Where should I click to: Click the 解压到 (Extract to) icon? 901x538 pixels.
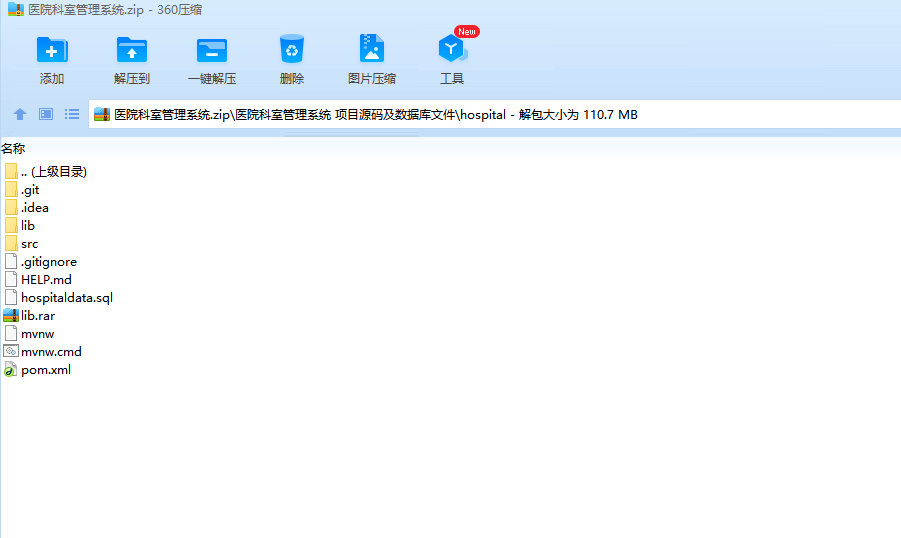pos(132,50)
